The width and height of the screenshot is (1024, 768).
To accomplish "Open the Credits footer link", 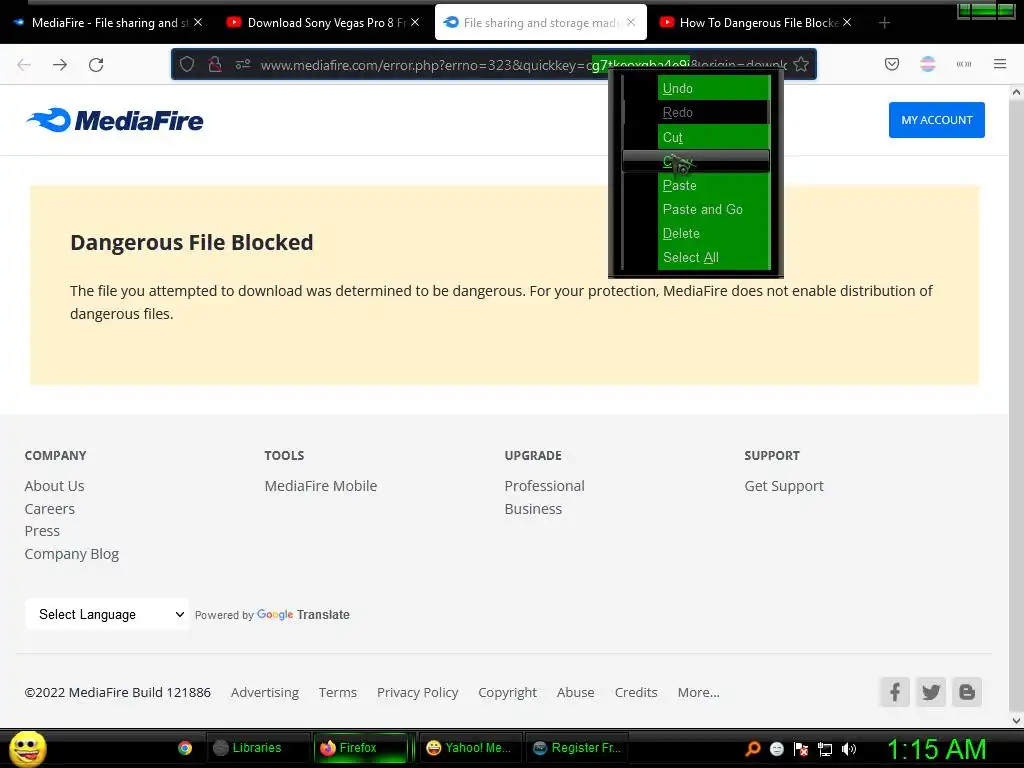I will click(x=636, y=692).
